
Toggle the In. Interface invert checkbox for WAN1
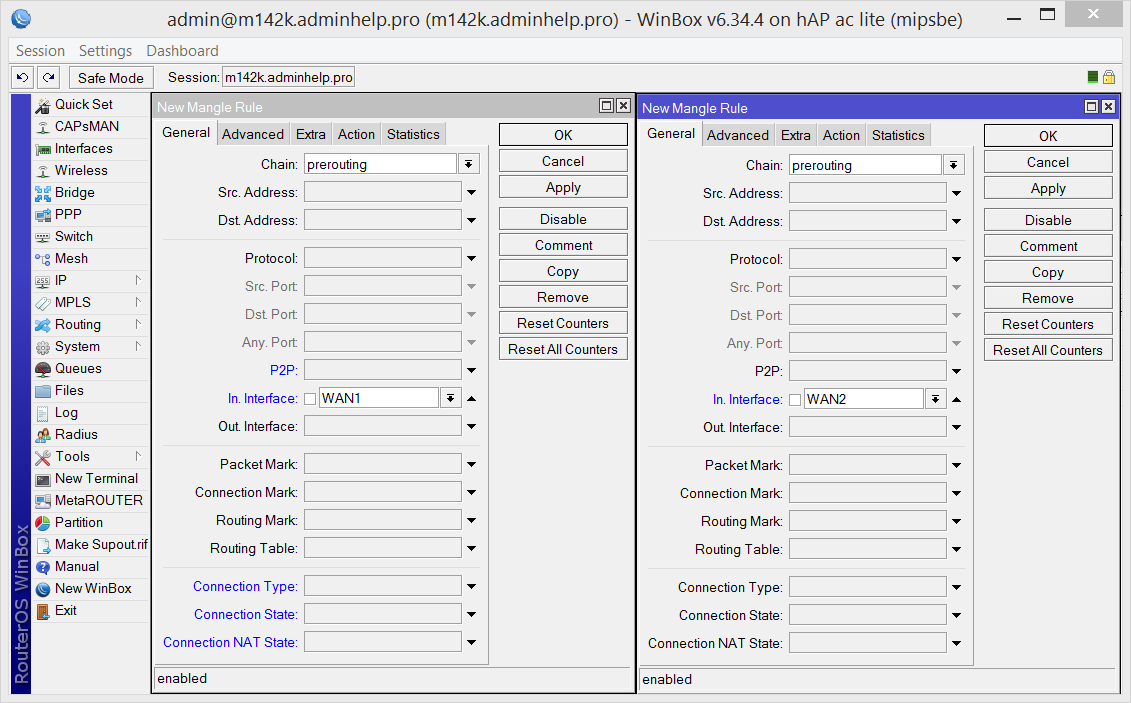(310, 399)
